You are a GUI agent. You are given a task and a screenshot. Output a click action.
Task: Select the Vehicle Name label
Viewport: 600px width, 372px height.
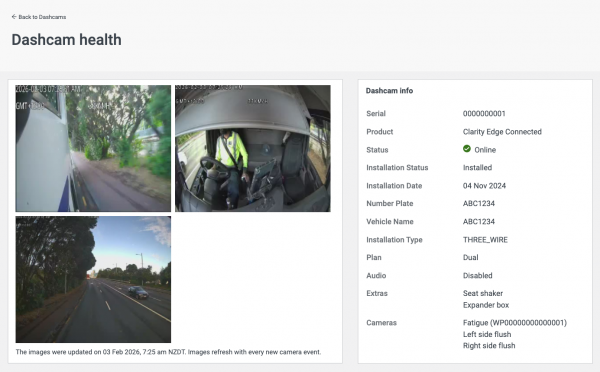(x=390, y=222)
